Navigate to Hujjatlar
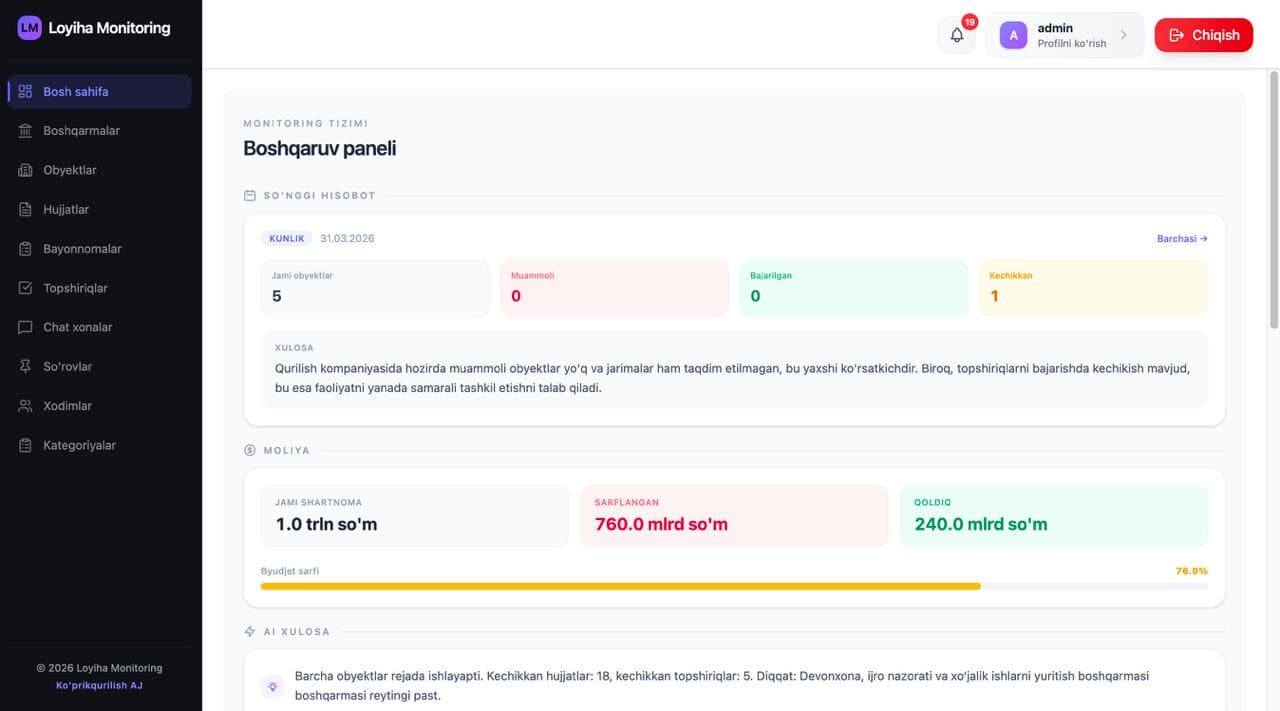Image resolution: width=1280 pixels, height=711 pixels. coord(99,209)
